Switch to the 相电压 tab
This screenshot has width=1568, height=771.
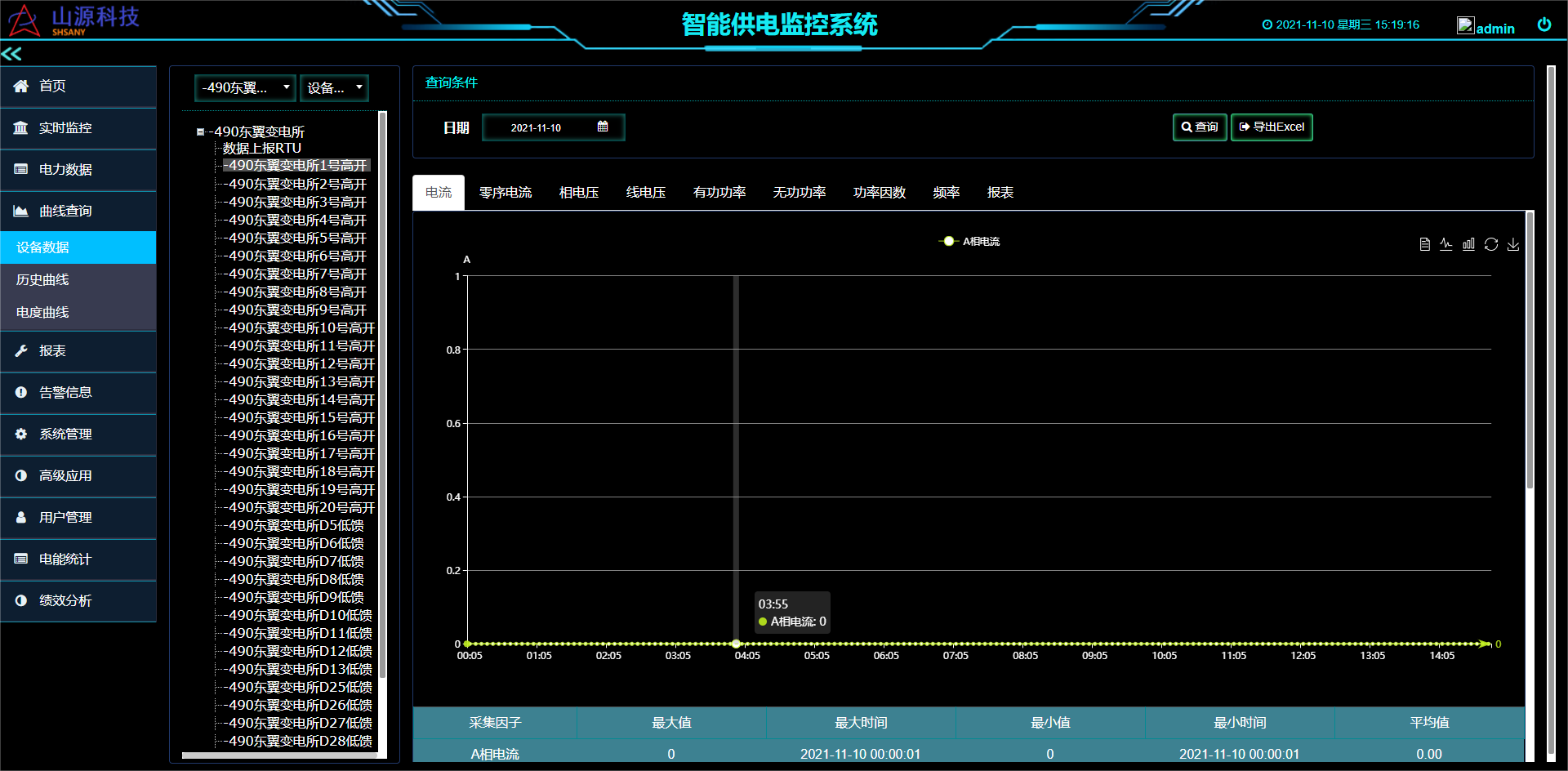[578, 193]
